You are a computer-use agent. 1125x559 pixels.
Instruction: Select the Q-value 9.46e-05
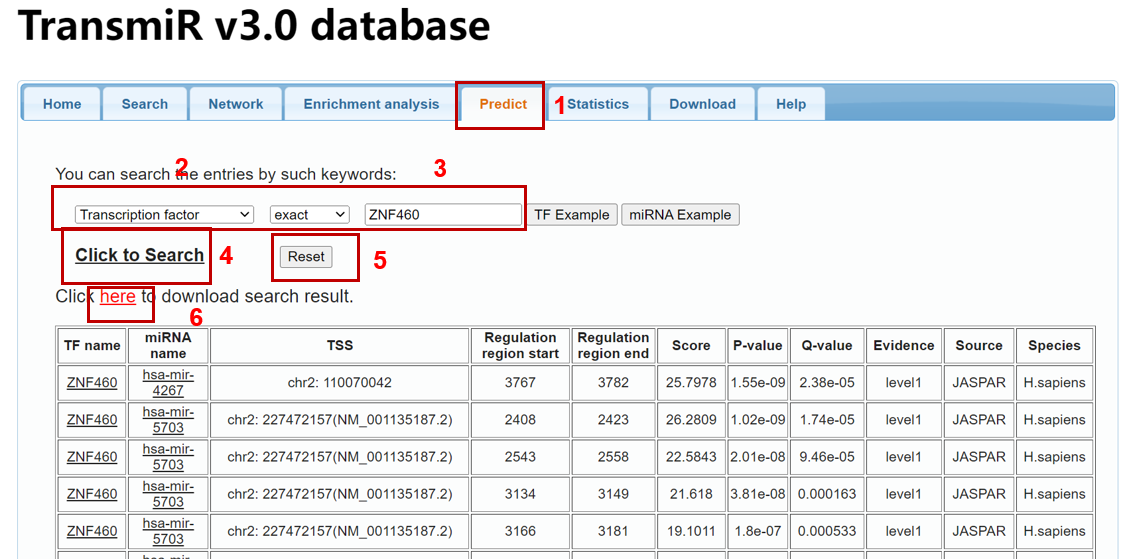[827, 457]
